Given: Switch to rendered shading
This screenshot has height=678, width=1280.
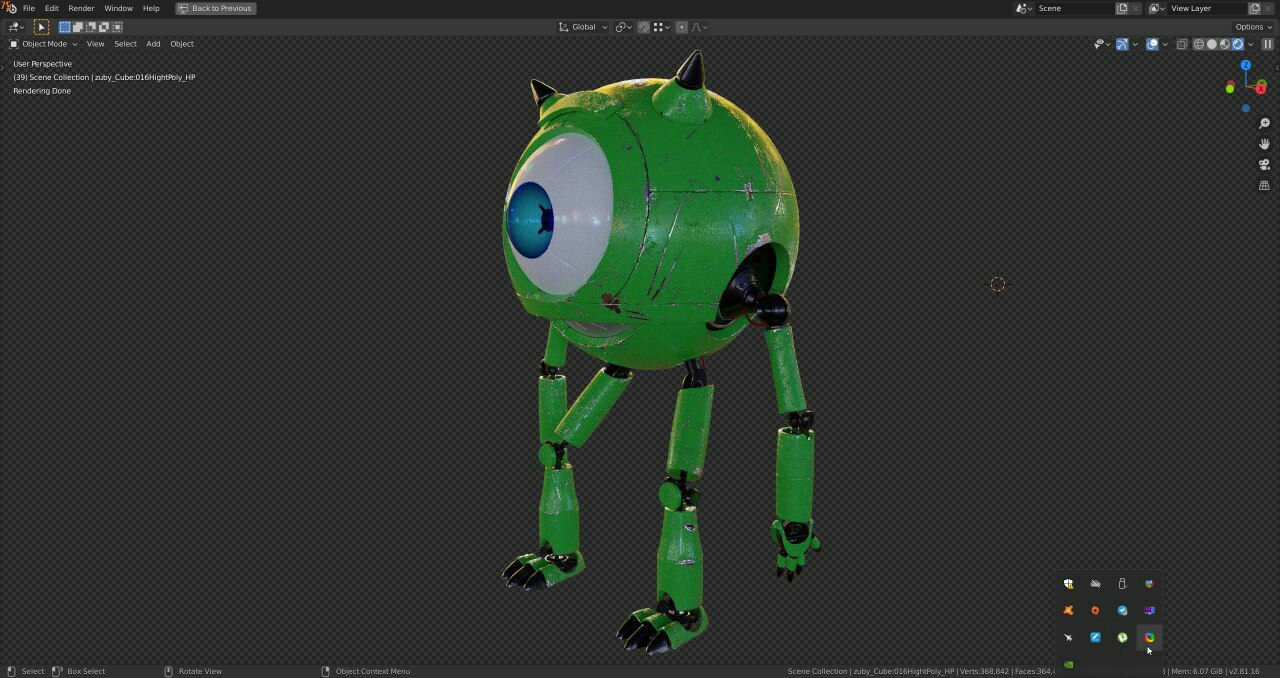Looking at the screenshot, I should point(1238,44).
